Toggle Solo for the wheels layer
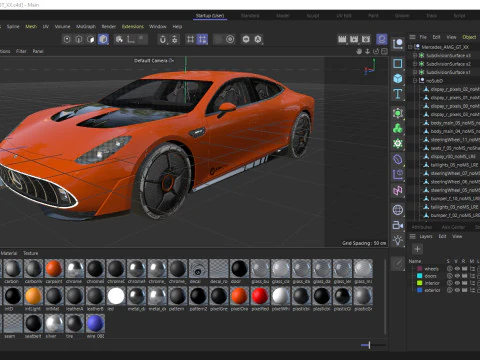 pyautogui.click(x=449, y=269)
